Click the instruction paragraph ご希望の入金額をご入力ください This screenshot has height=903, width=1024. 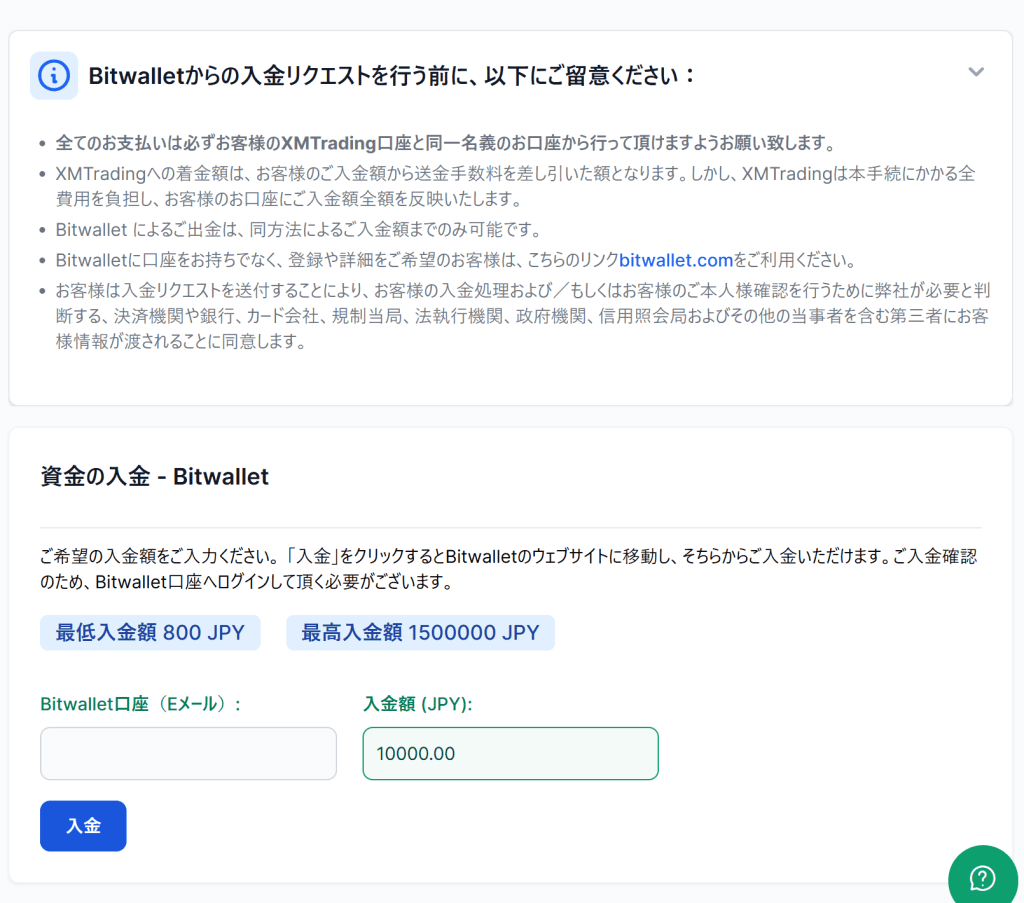pyautogui.click(x=508, y=569)
